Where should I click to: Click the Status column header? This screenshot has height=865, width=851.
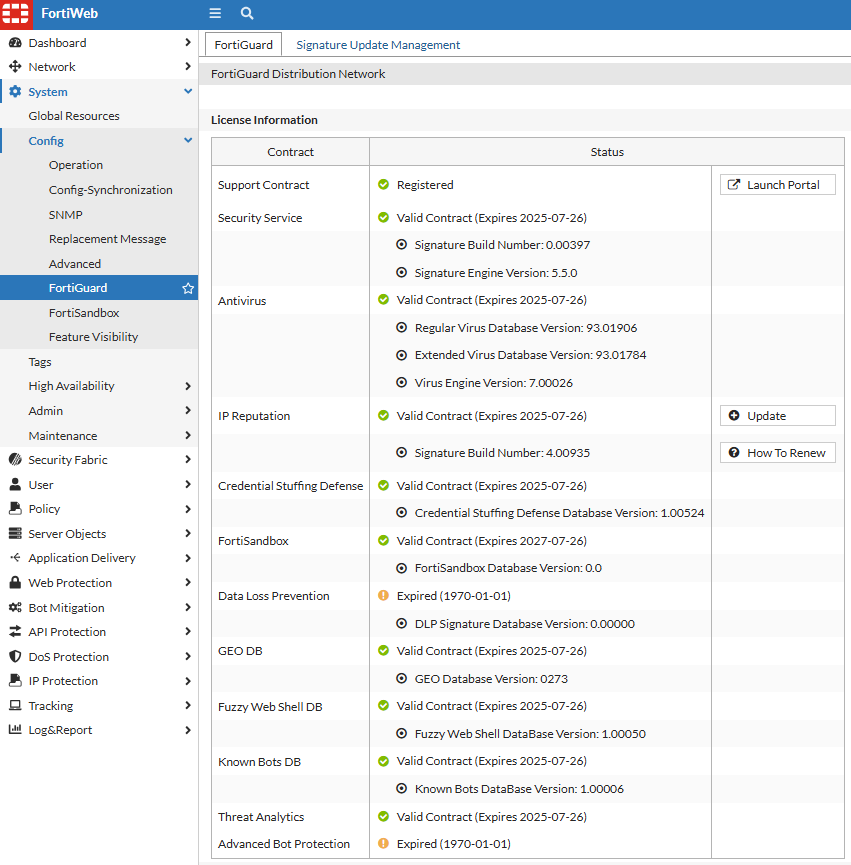pyautogui.click(x=607, y=152)
